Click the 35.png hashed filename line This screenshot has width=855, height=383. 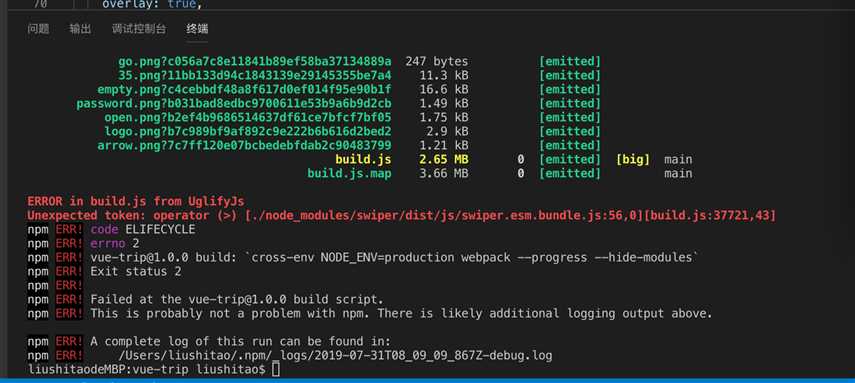[255, 75]
